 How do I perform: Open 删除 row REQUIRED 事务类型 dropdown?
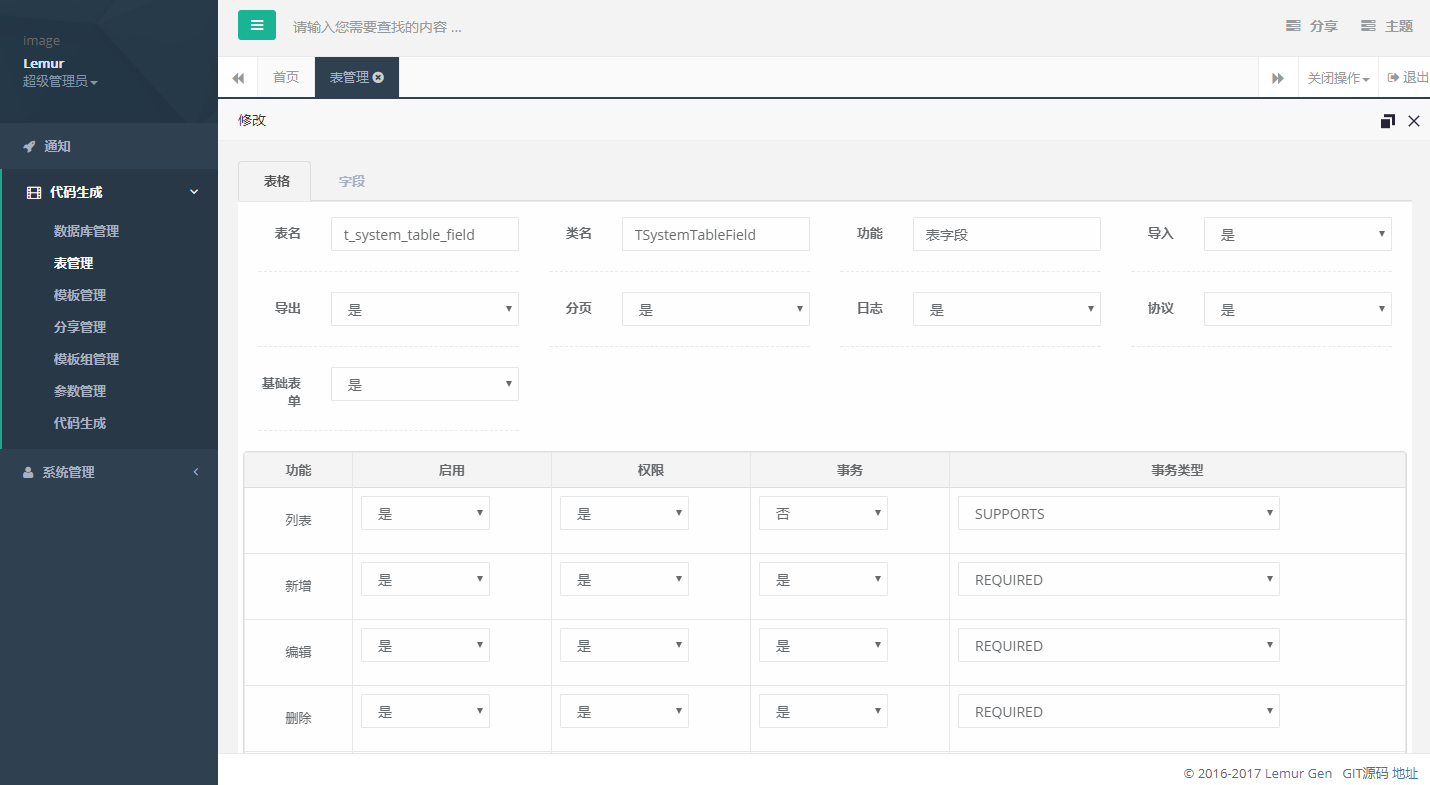click(1119, 711)
